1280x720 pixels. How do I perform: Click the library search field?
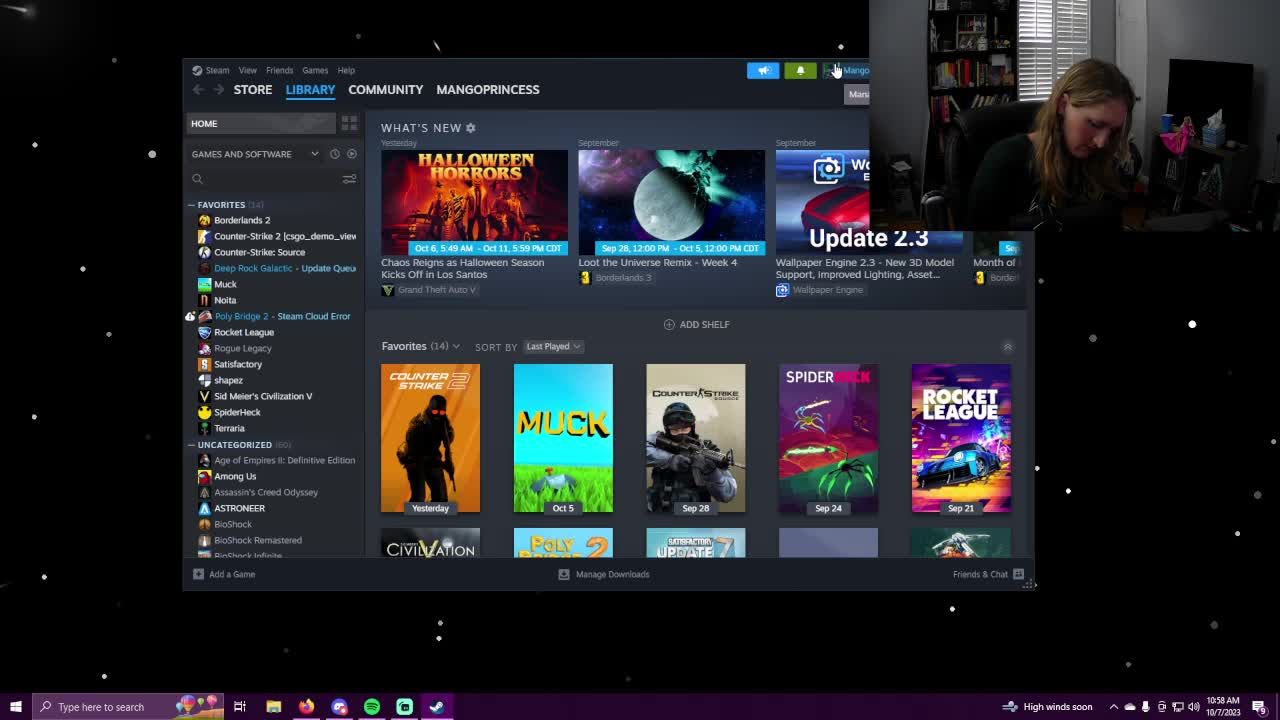point(262,179)
